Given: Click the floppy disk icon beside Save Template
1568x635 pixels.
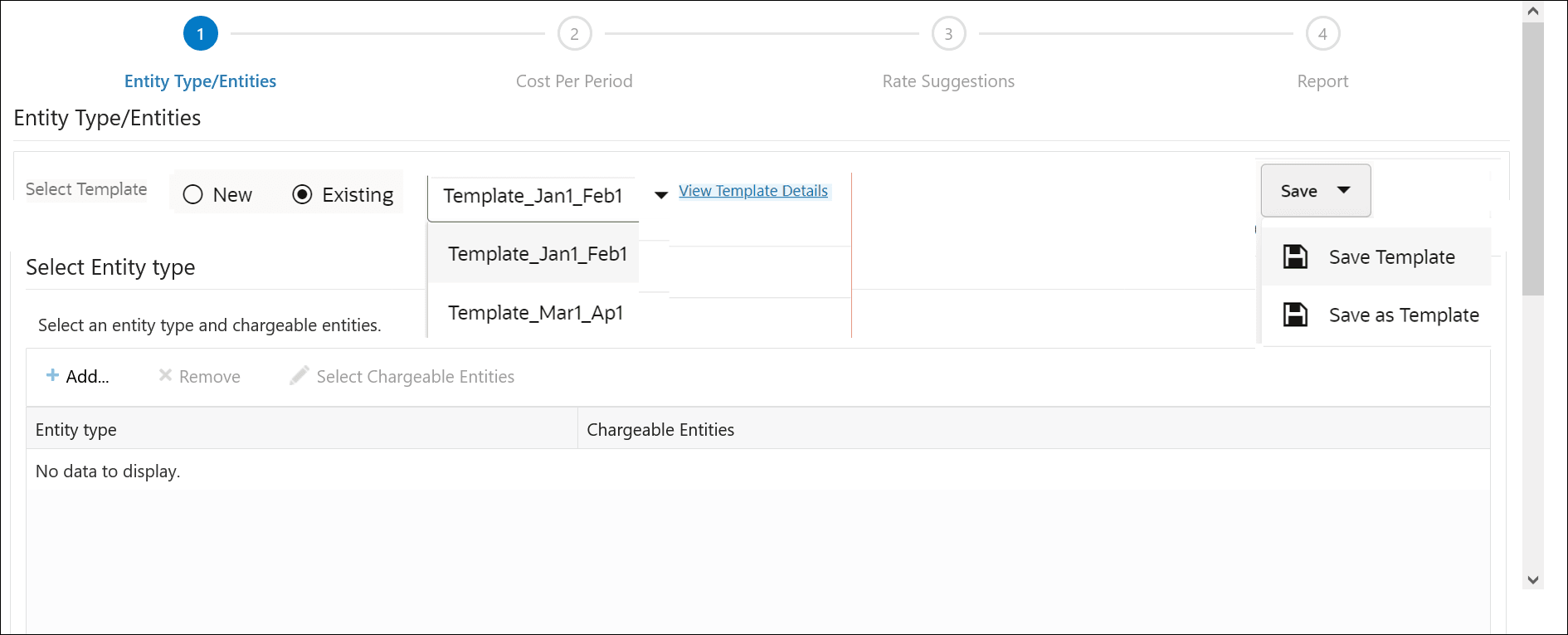Looking at the screenshot, I should coord(1295,256).
